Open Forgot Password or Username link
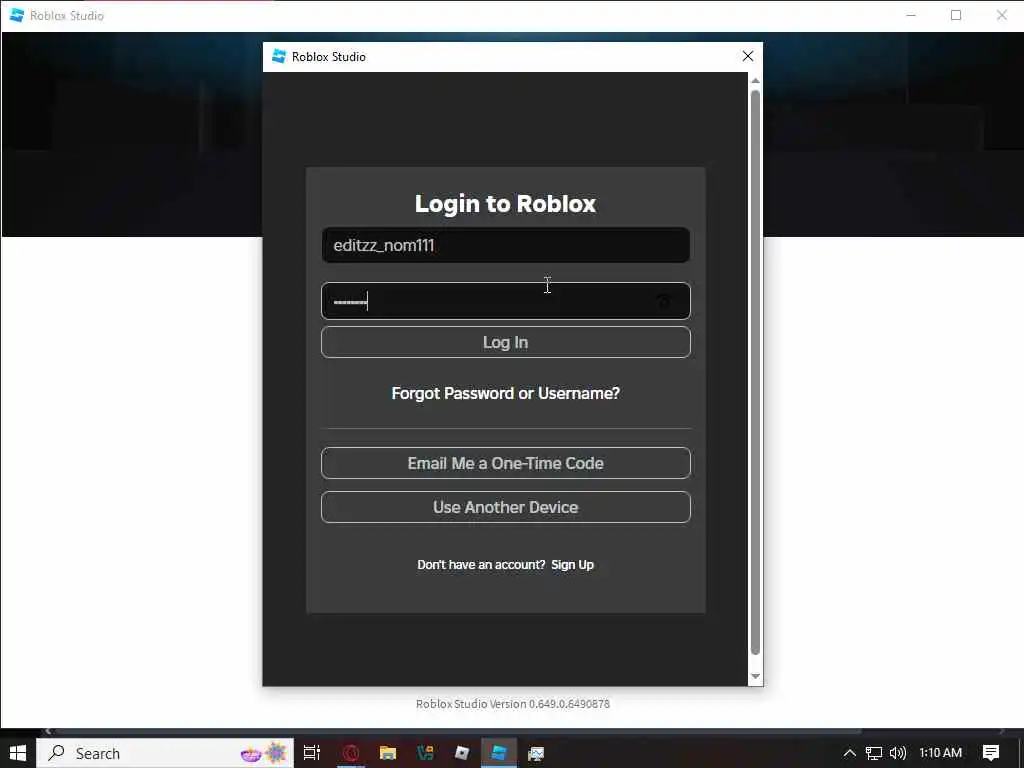This screenshot has height=768, width=1024. [505, 393]
